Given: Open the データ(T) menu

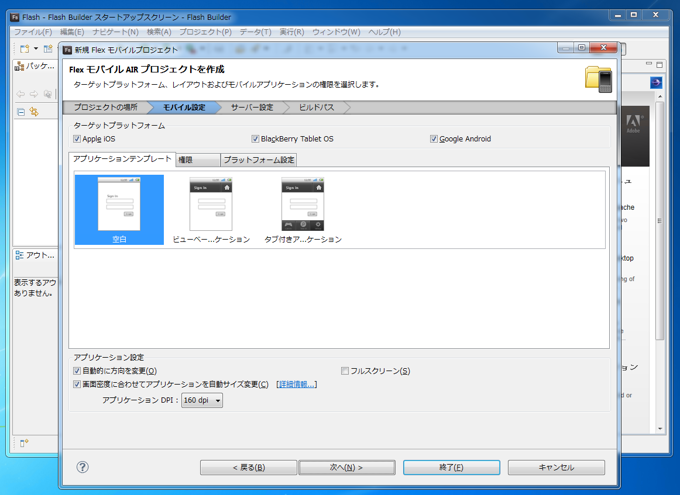Looking at the screenshot, I should [255, 32].
